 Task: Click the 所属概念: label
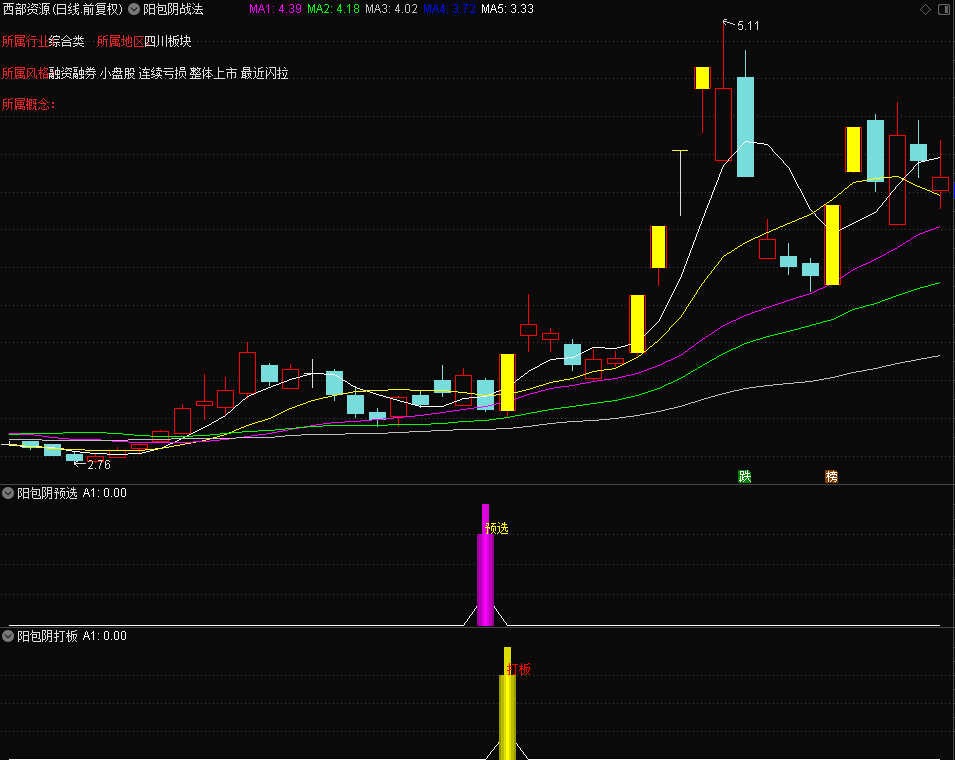29,104
